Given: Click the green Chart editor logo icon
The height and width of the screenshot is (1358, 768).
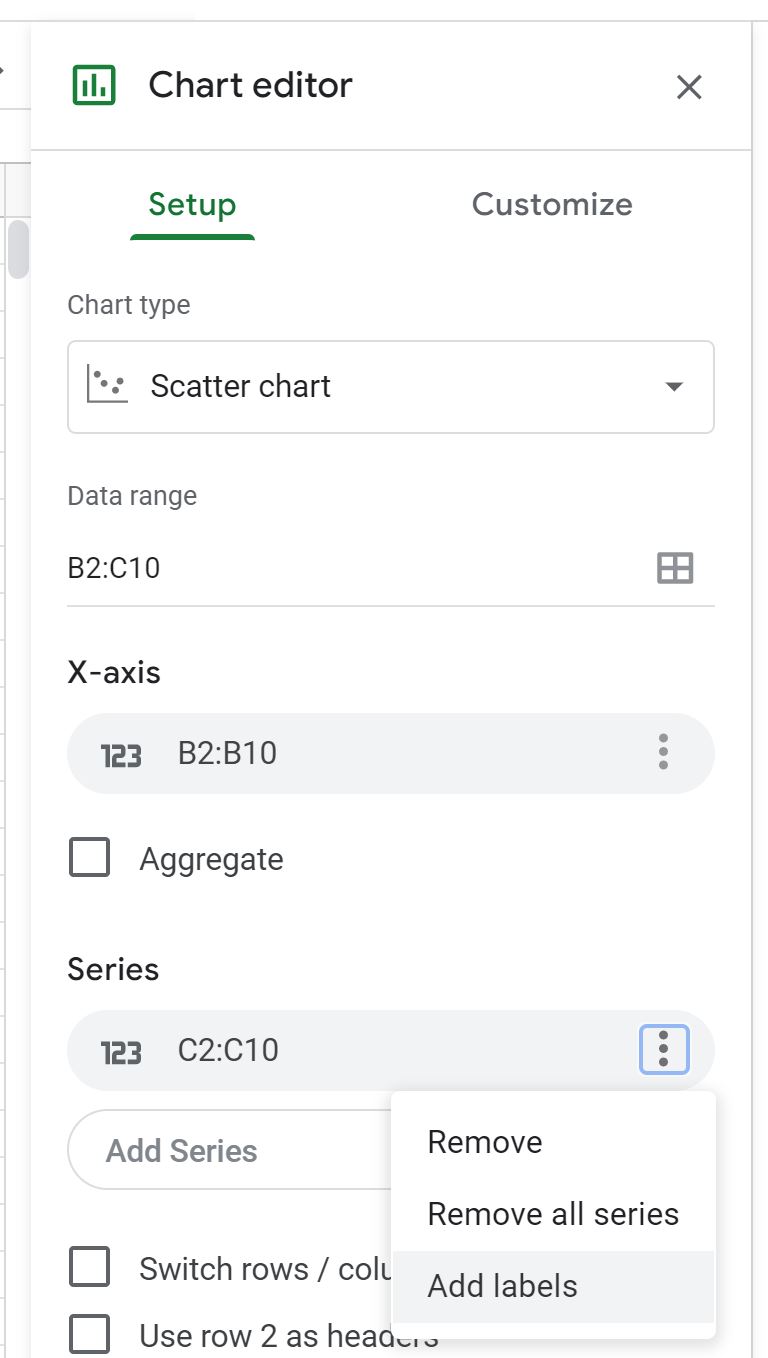Looking at the screenshot, I should 95,85.
